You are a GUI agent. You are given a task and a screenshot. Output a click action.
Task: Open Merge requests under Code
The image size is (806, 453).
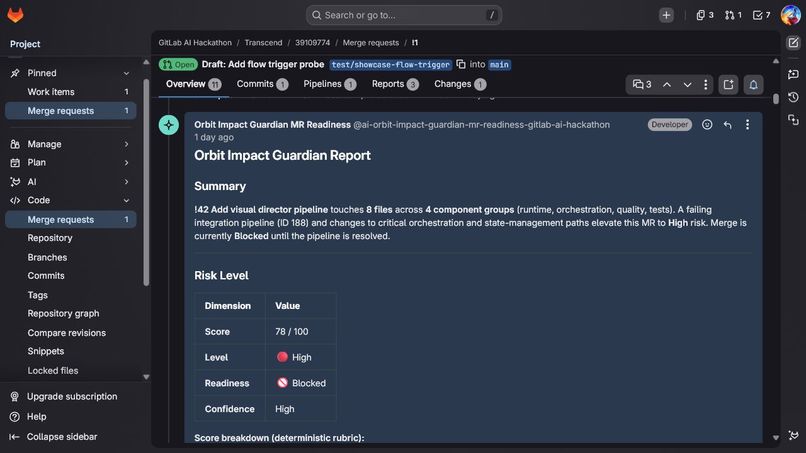[x=71, y=220]
